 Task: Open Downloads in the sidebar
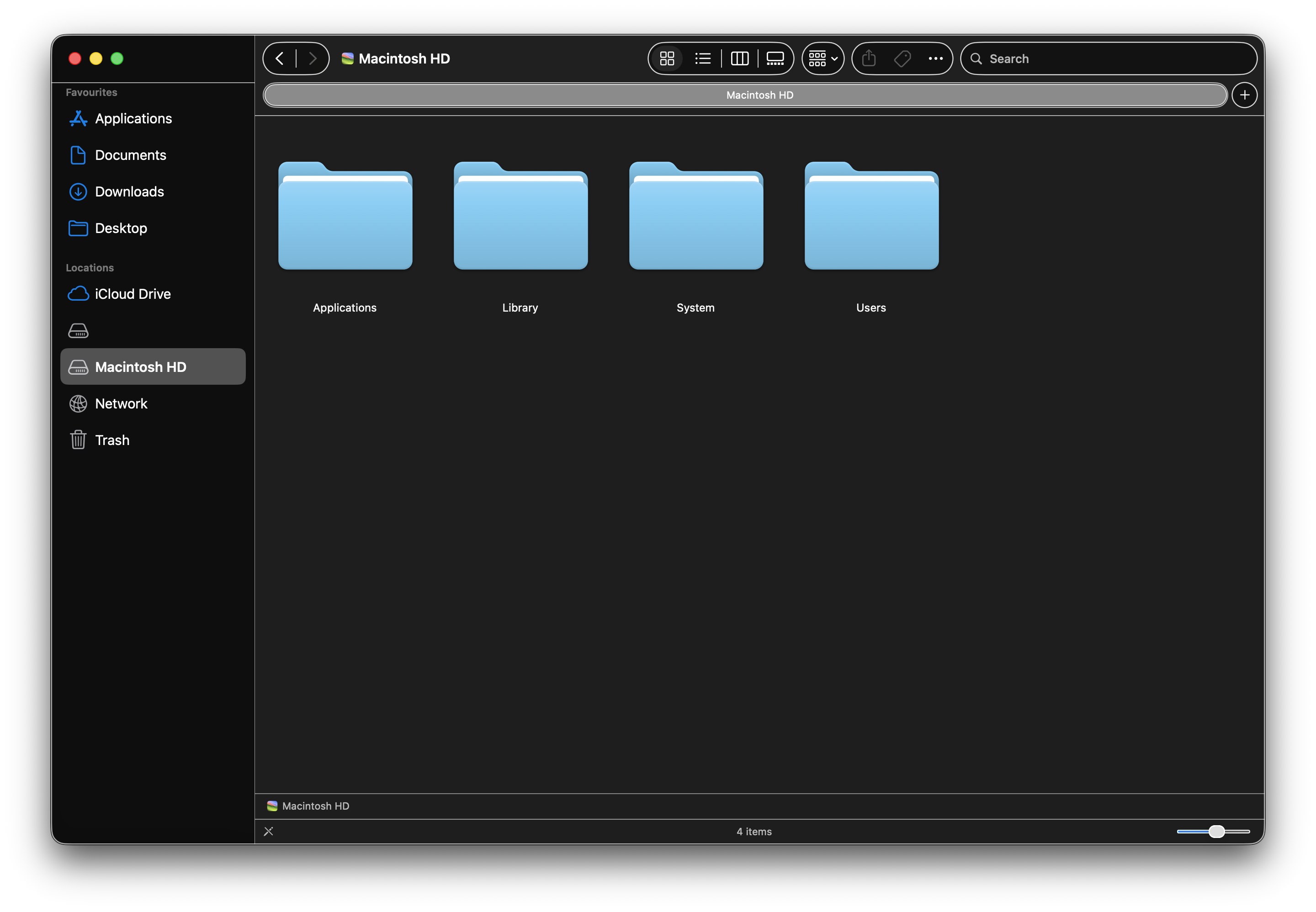point(153,191)
